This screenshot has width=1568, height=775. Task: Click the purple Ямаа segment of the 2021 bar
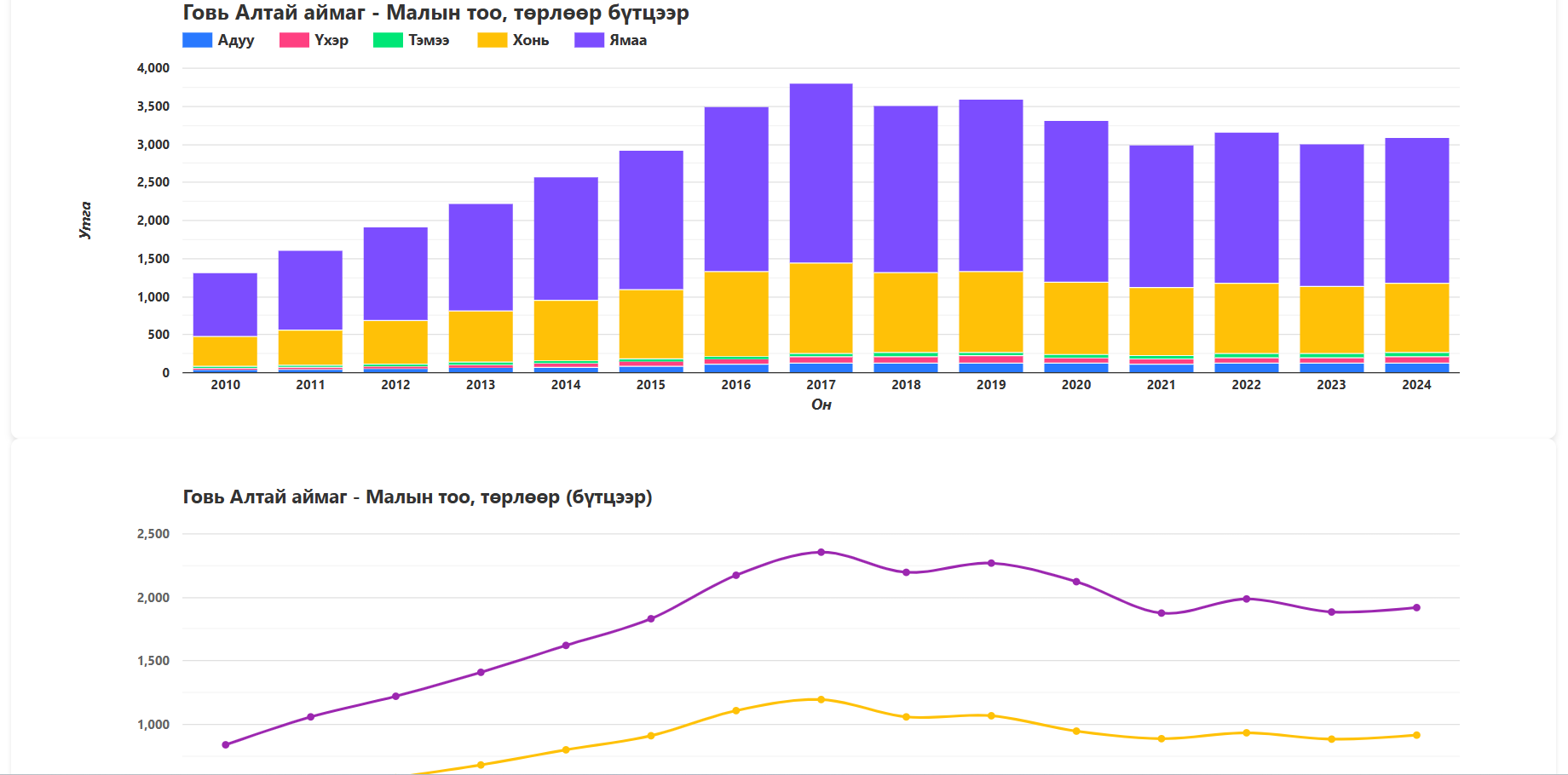pyautogui.click(x=1162, y=216)
